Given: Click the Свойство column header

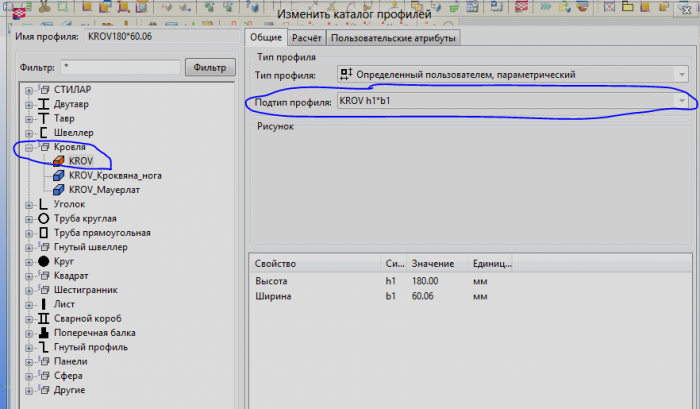Looking at the screenshot, I should [x=315, y=263].
